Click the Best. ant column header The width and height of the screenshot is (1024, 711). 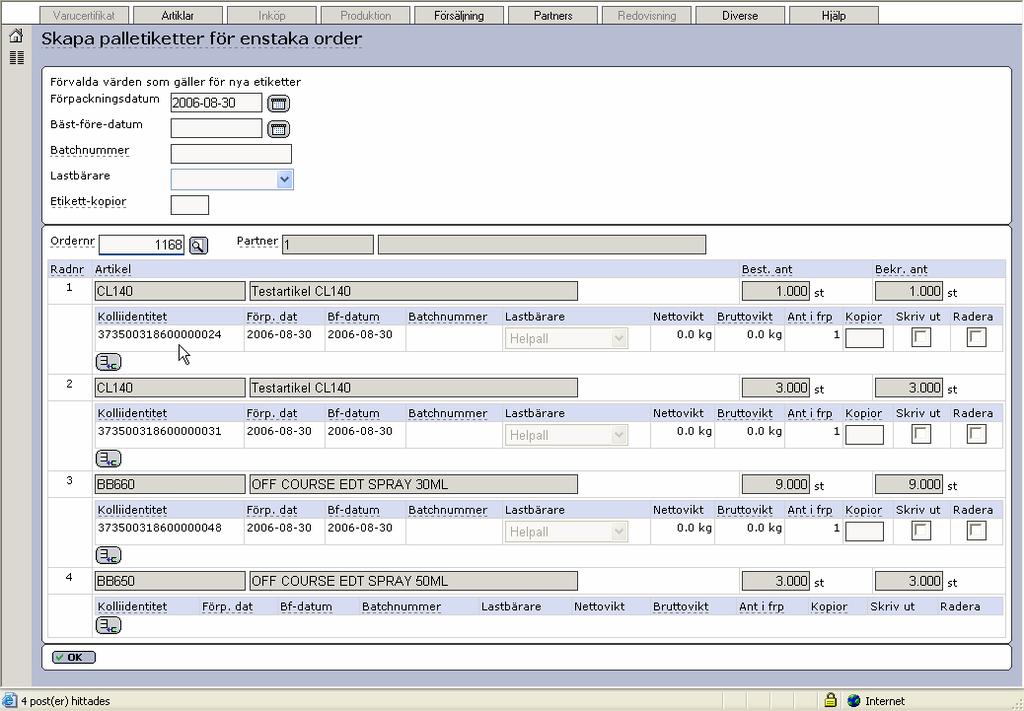point(767,269)
